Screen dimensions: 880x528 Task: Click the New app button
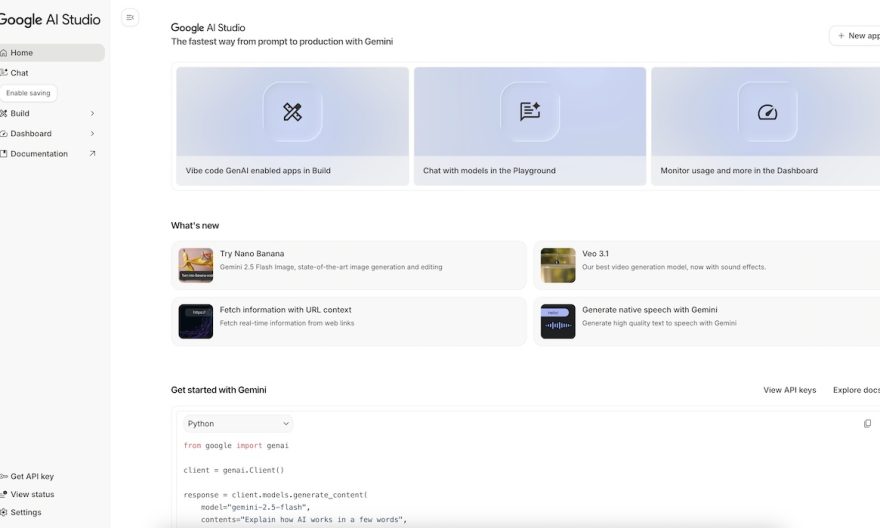point(857,36)
